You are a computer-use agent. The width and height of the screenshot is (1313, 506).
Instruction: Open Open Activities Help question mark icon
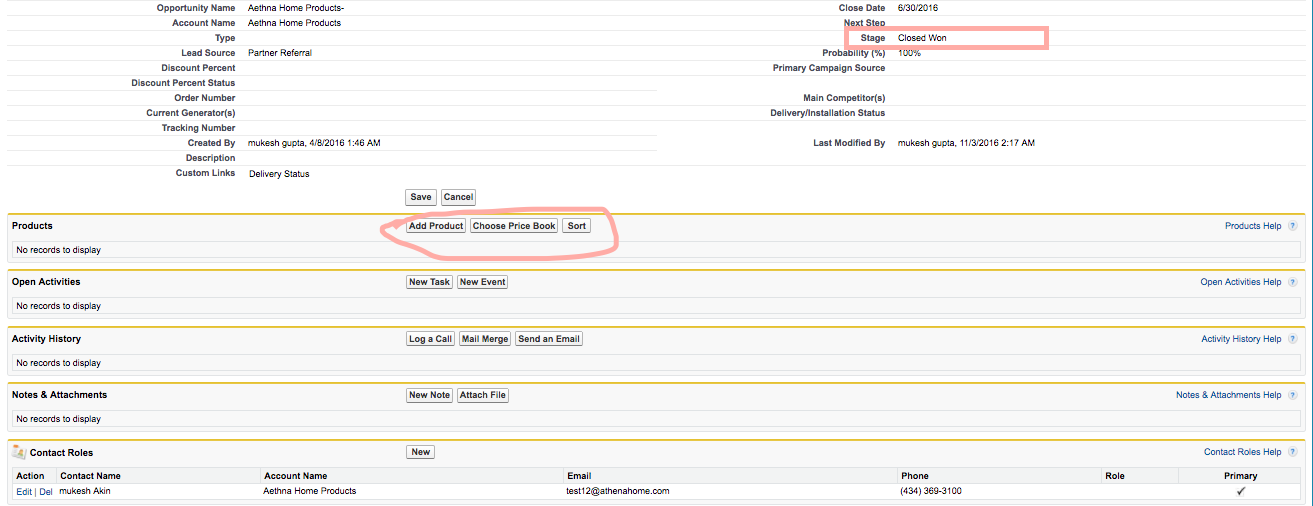pos(1292,282)
